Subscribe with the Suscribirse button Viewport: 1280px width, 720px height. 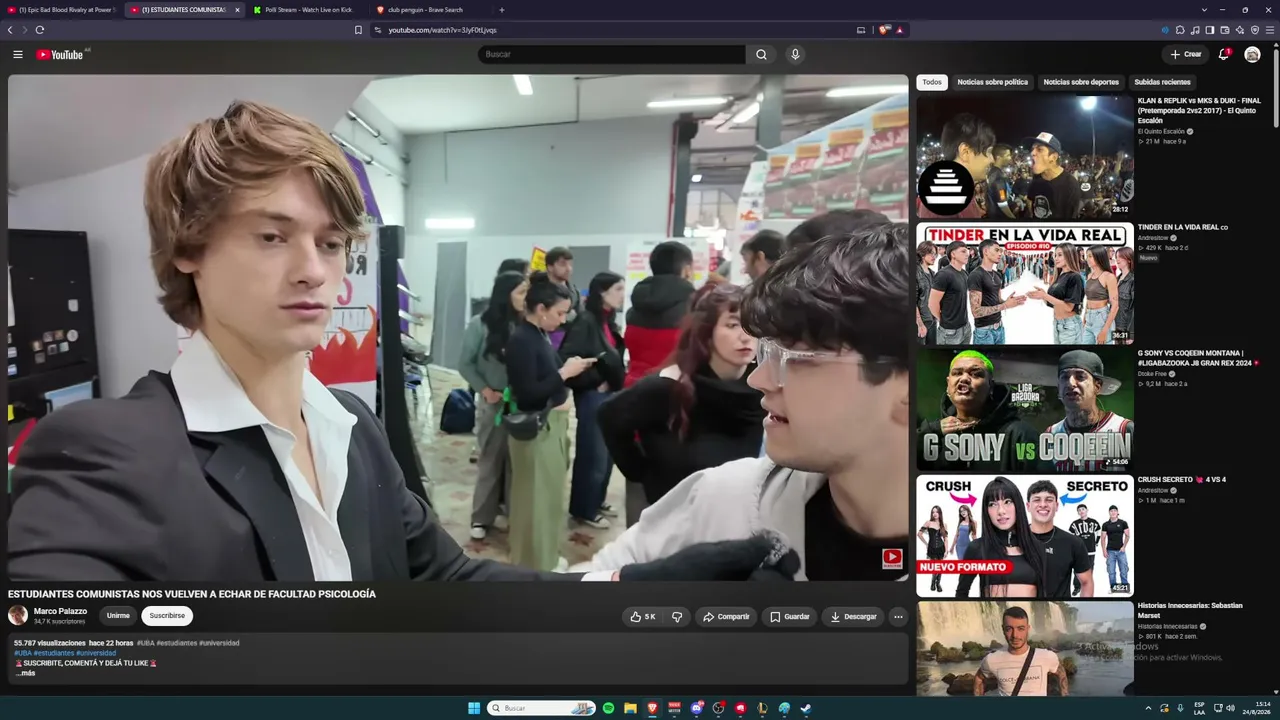tap(167, 616)
